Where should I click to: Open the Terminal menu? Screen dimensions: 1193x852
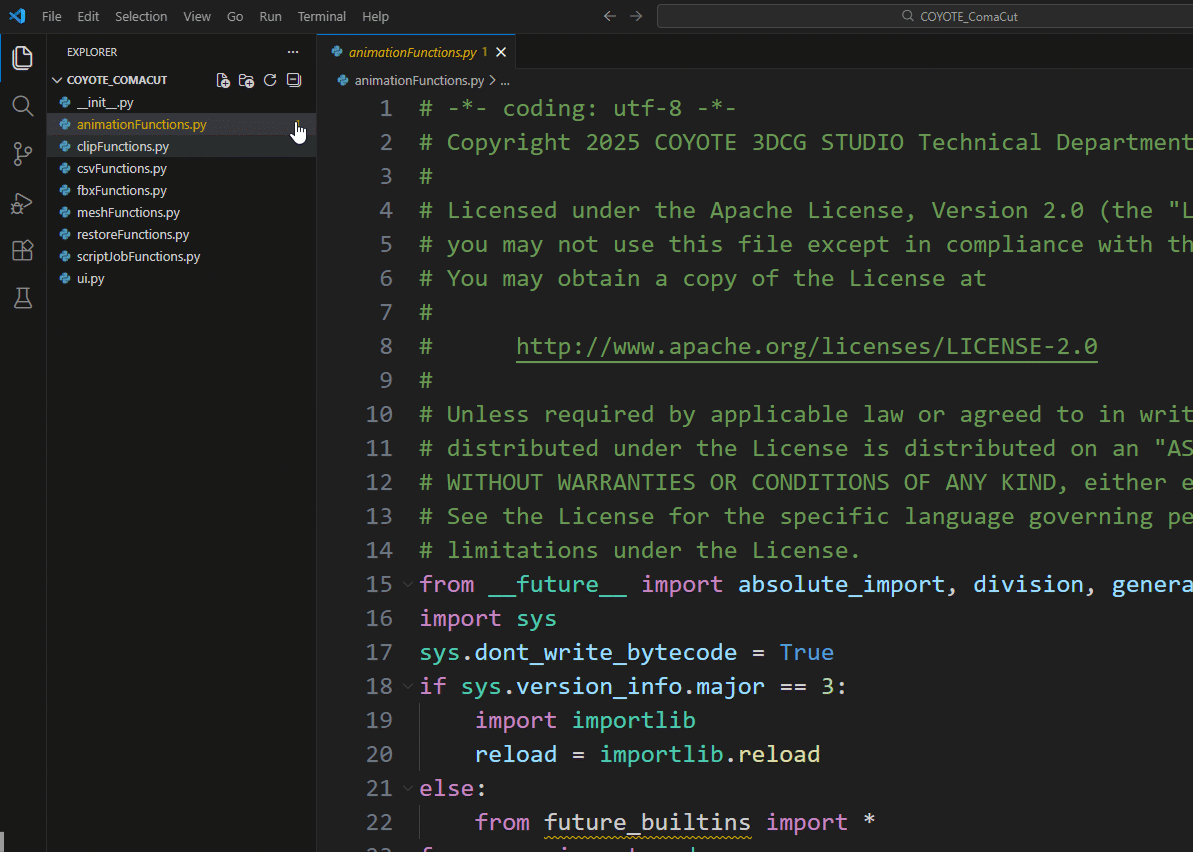321,16
